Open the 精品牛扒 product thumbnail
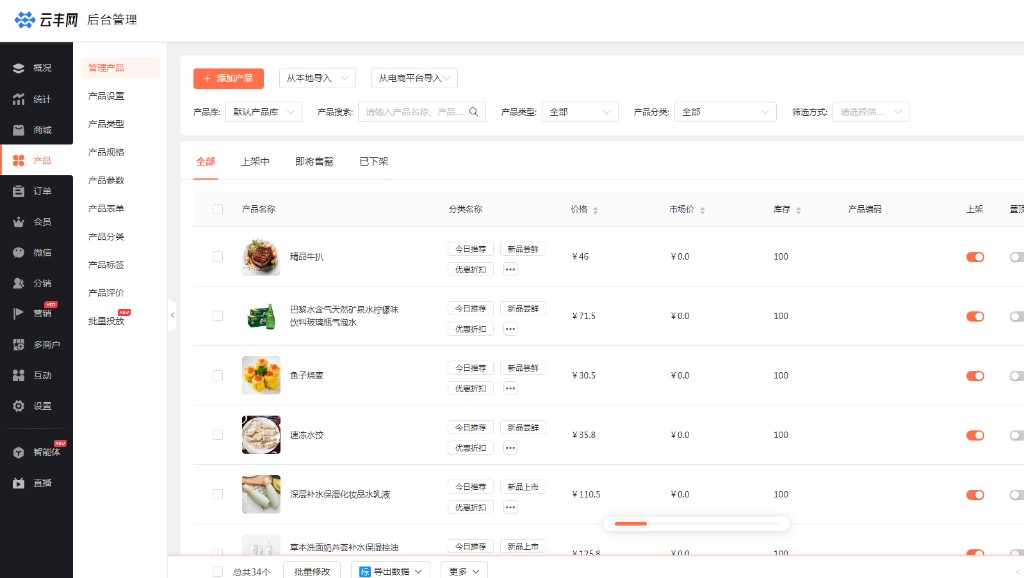This screenshot has height=578, width=1024. click(x=261, y=257)
